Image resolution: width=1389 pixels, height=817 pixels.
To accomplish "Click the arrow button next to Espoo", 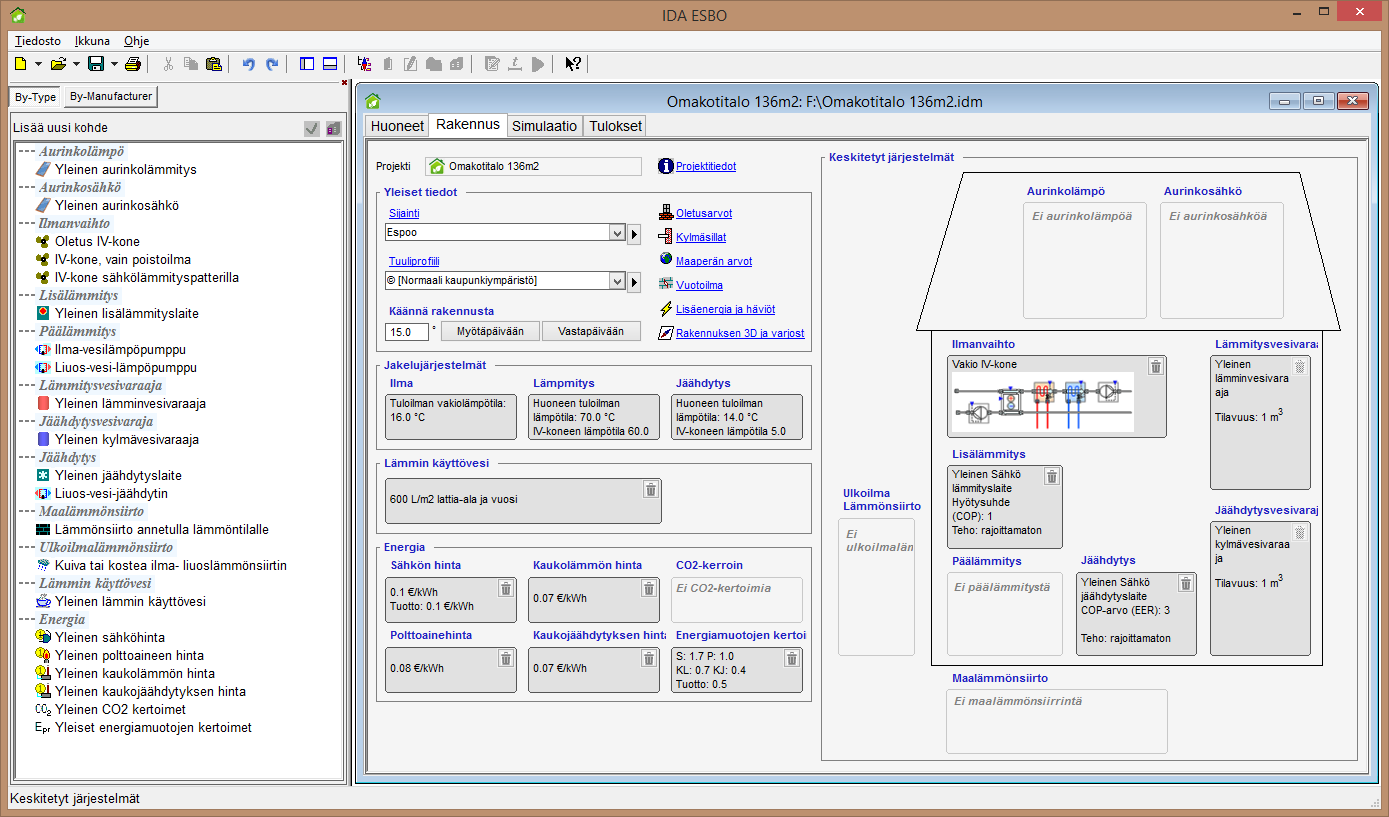I will 633,233.
